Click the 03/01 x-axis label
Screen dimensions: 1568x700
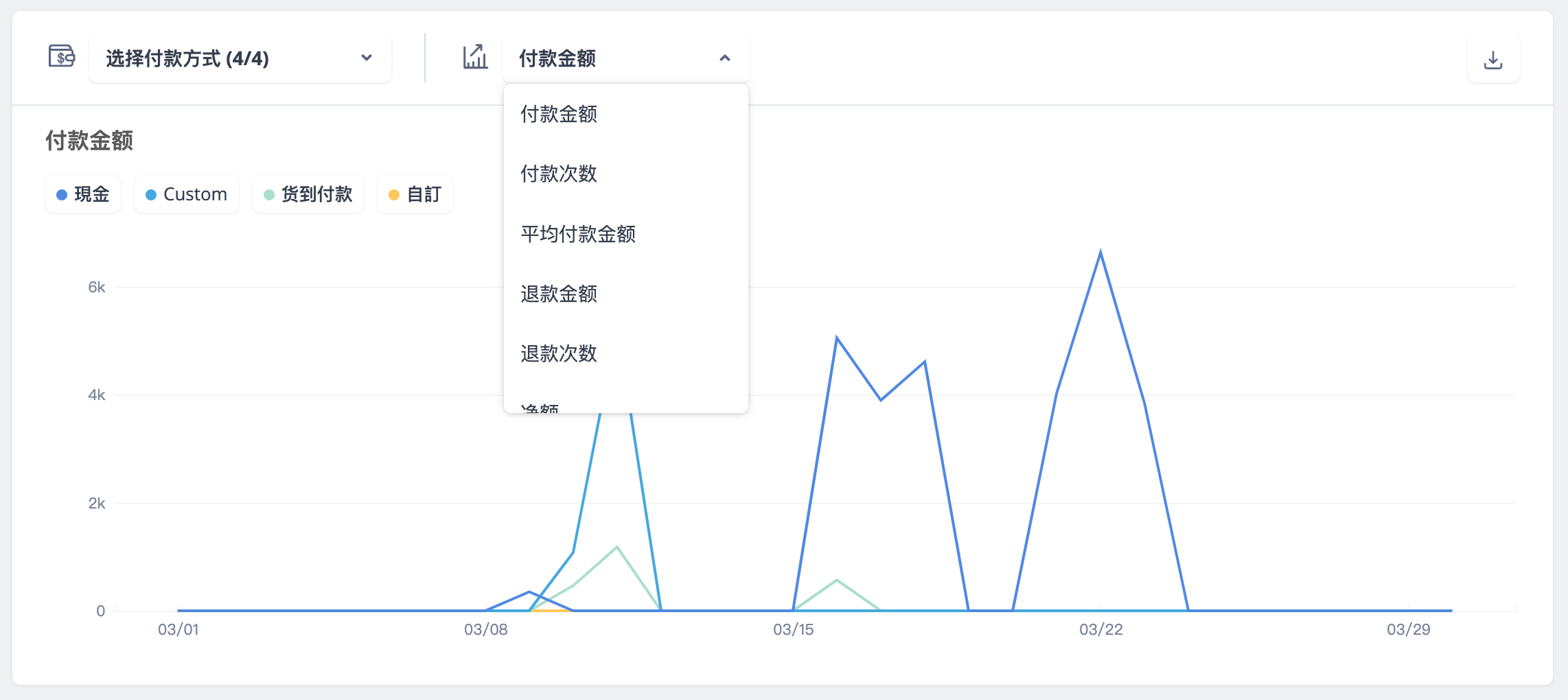tap(178, 629)
